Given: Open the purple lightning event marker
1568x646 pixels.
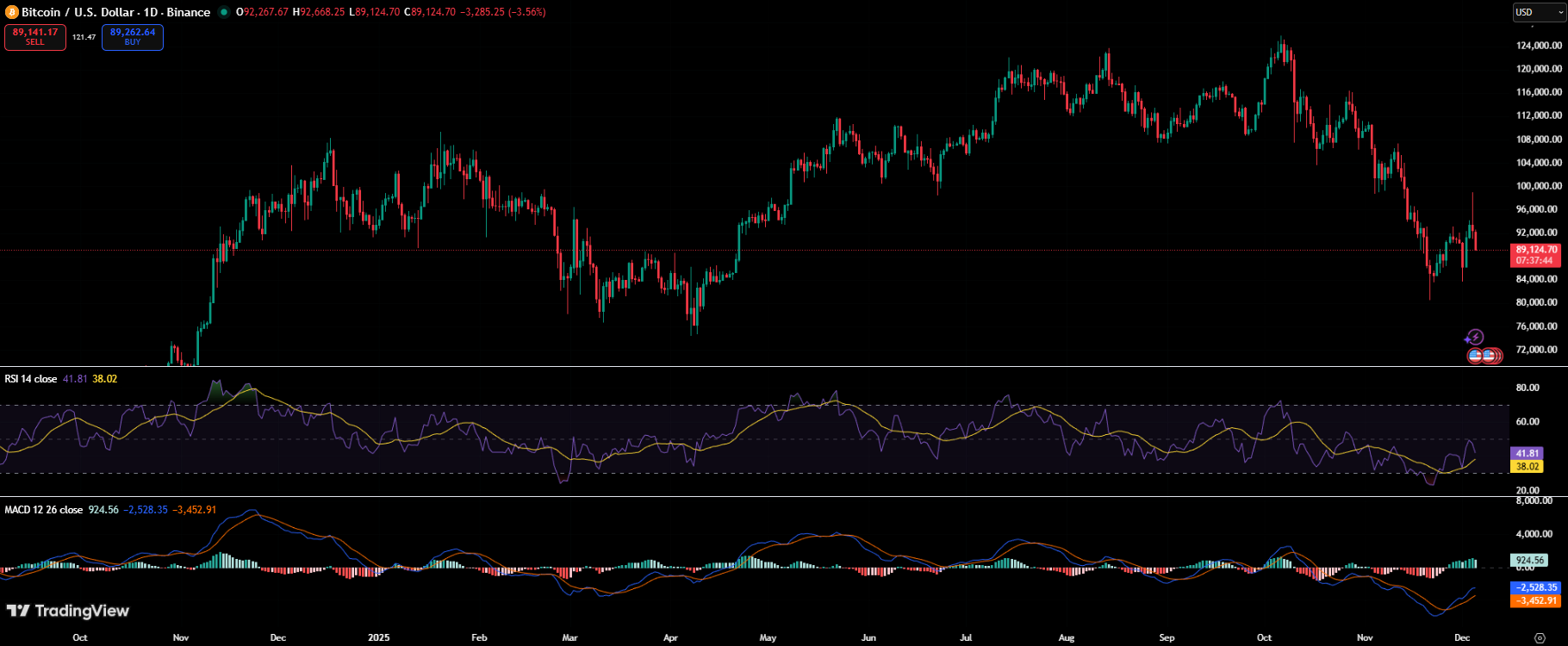Looking at the screenshot, I should pyautogui.click(x=1474, y=337).
